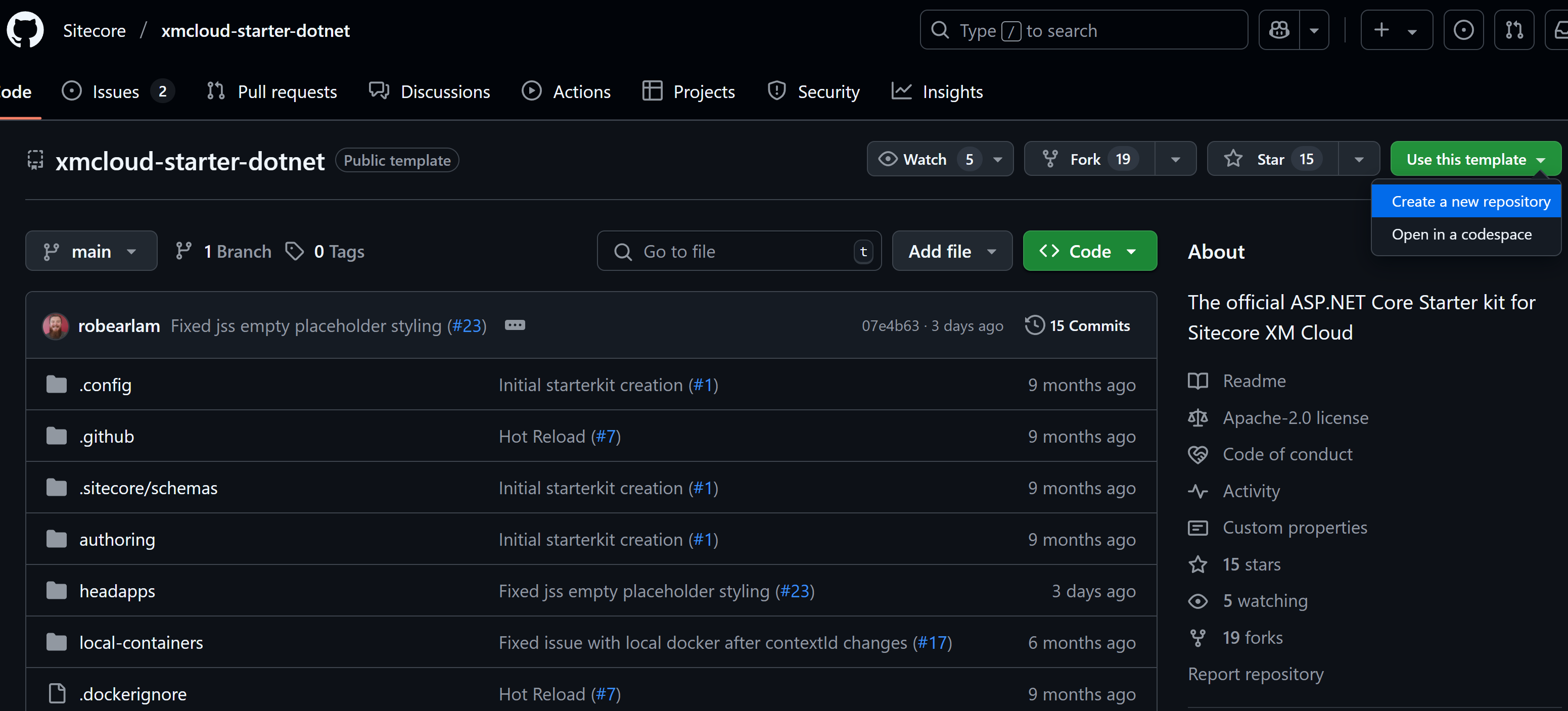
Task: Open pull requests icon in top bar
Action: coord(1514,30)
